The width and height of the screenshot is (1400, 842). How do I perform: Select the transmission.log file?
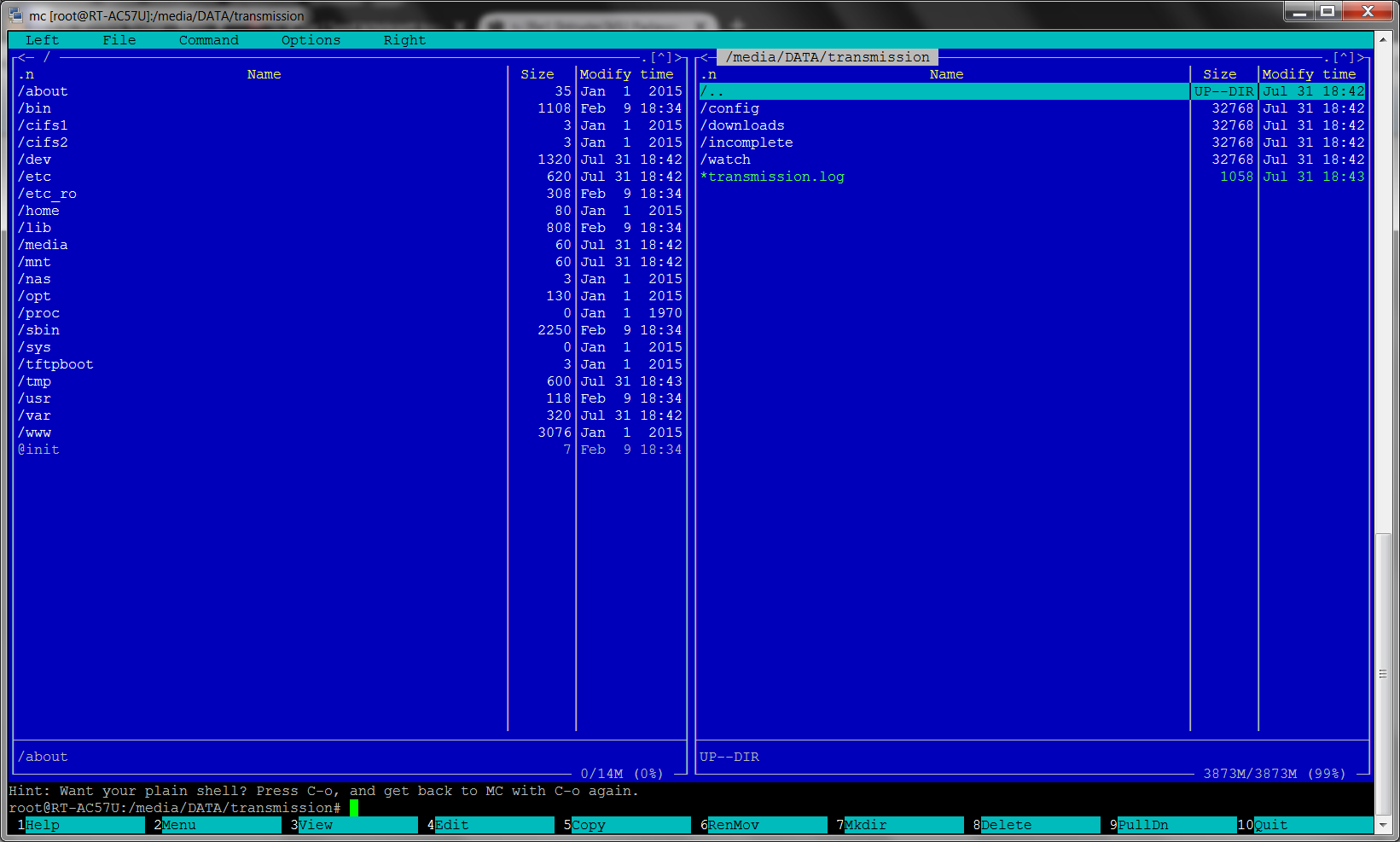(x=1032, y=177)
